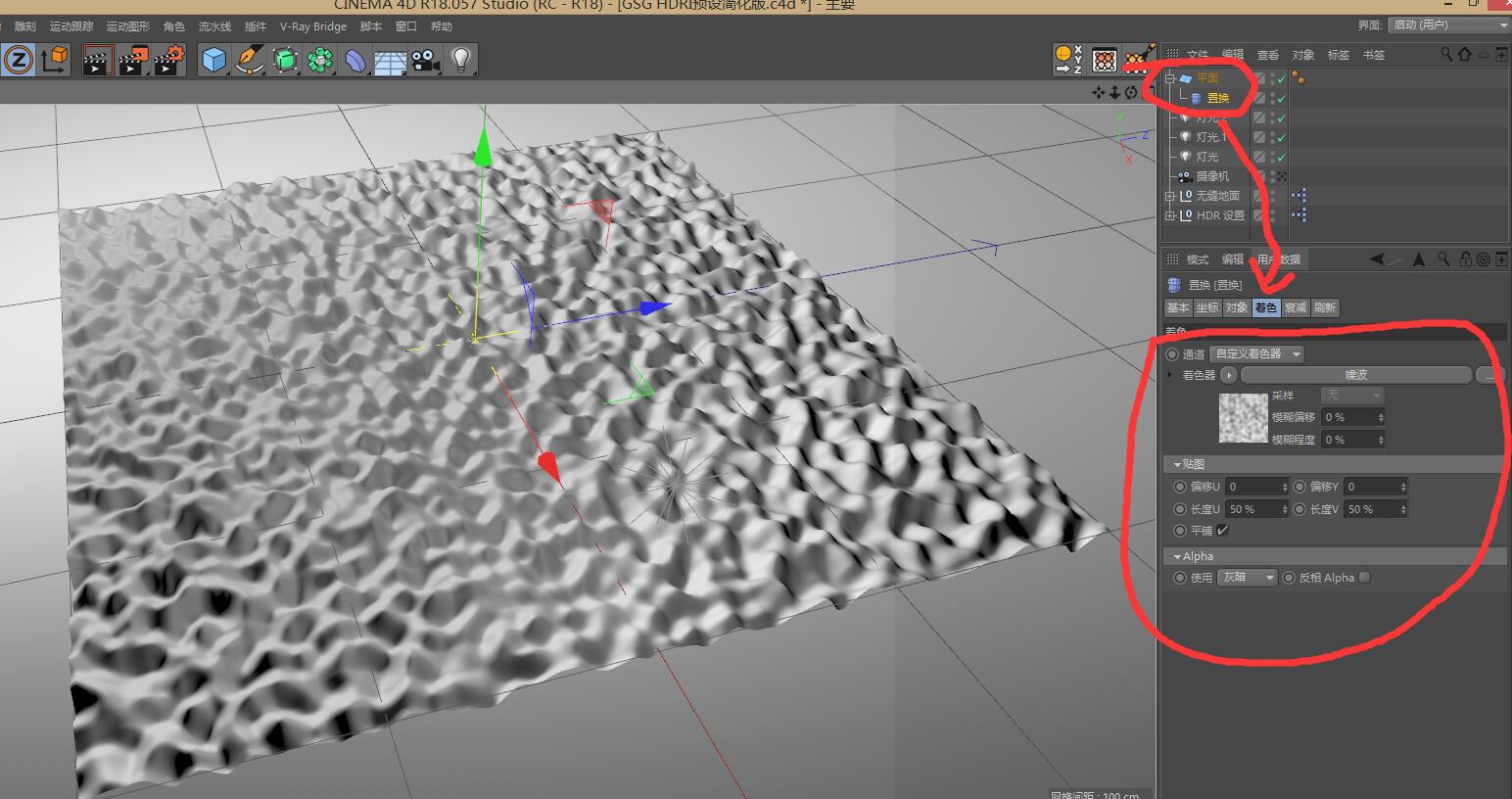Click the 噪波 shader button
This screenshot has height=799, width=1512.
click(x=1356, y=375)
